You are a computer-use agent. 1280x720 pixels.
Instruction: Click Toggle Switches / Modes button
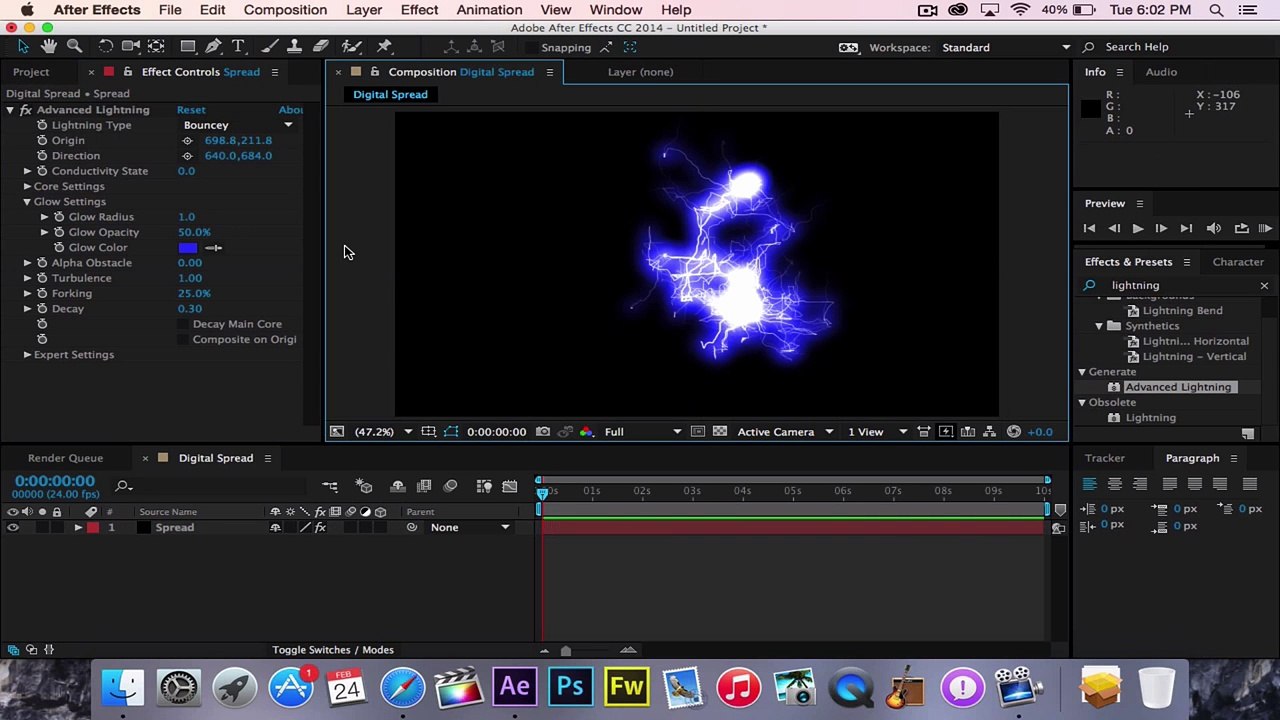tap(333, 650)
